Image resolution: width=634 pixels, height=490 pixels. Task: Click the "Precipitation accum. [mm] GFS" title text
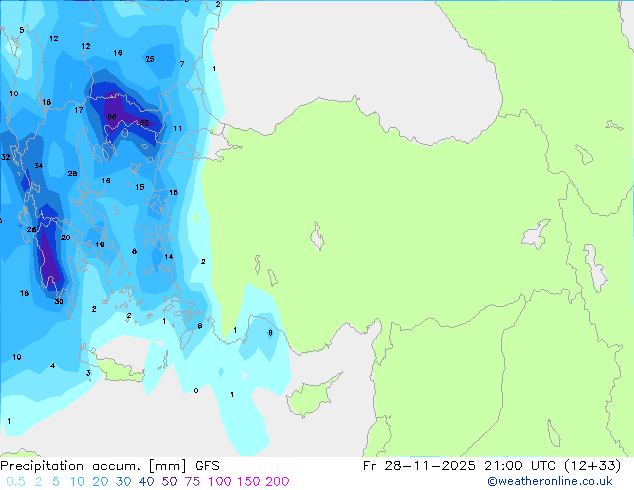tap(110, 466)
